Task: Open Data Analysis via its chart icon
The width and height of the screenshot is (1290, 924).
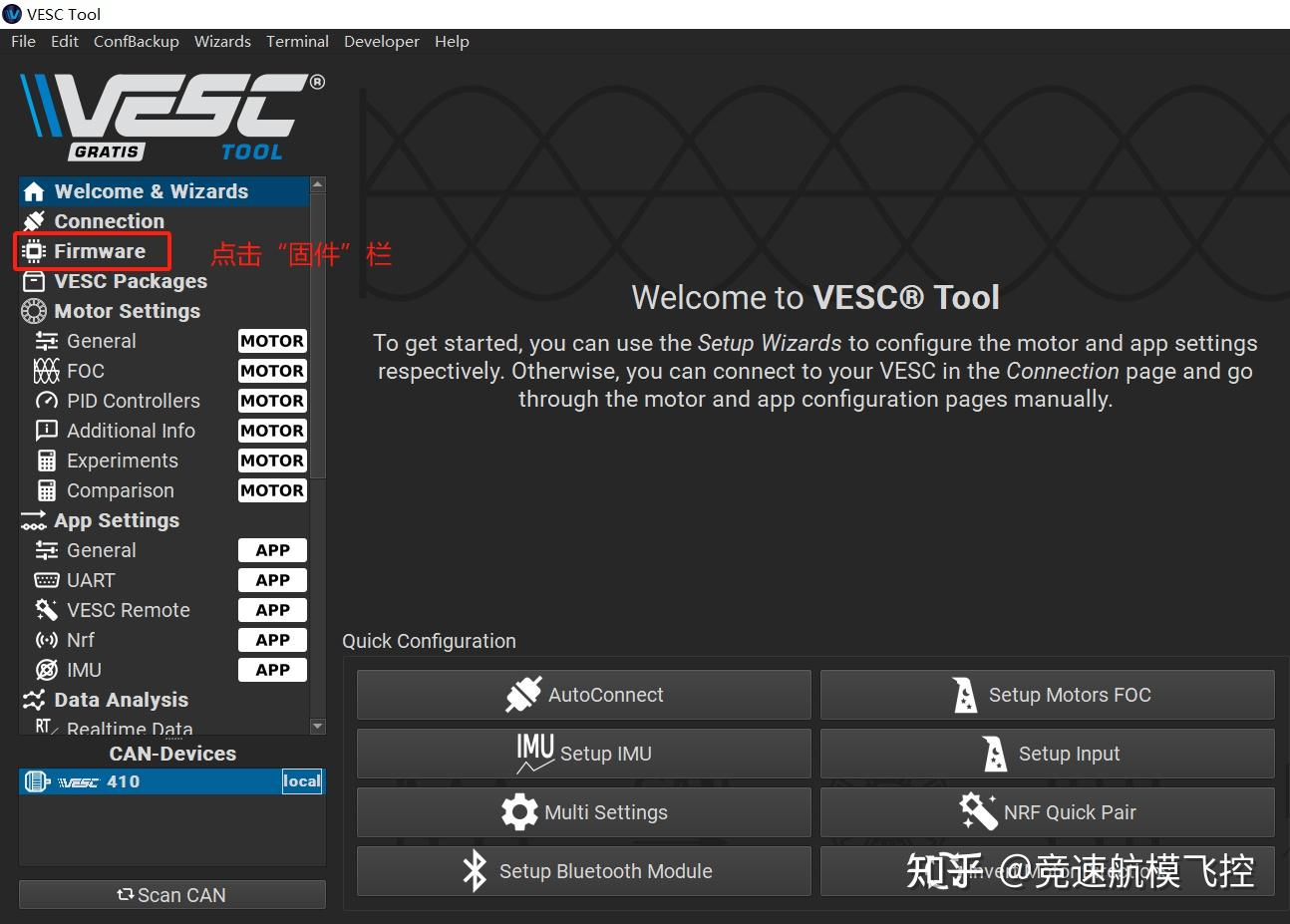Action: pyautogui.click(x=33, y=700)
